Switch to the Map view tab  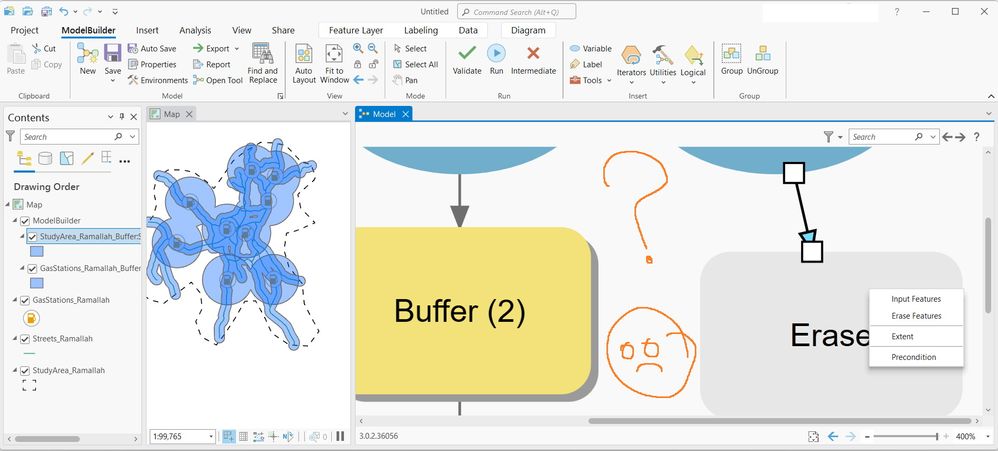[x=171, y=114]
